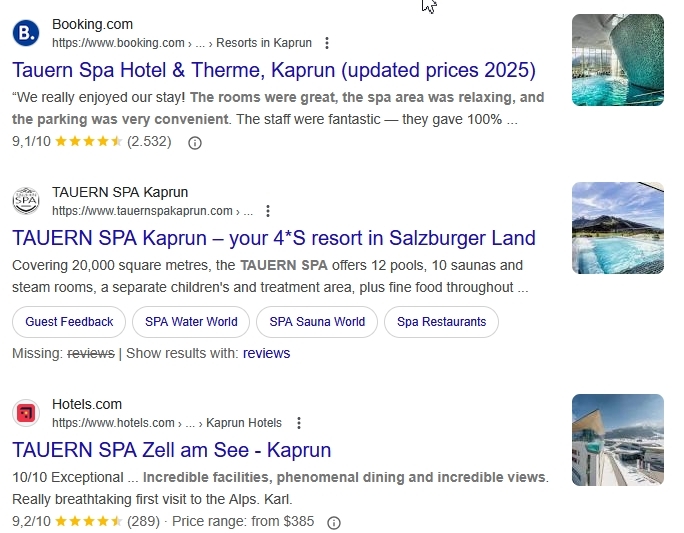
Task: Select the Guest Feedback sitelink chip
Action: coord(70,322)
